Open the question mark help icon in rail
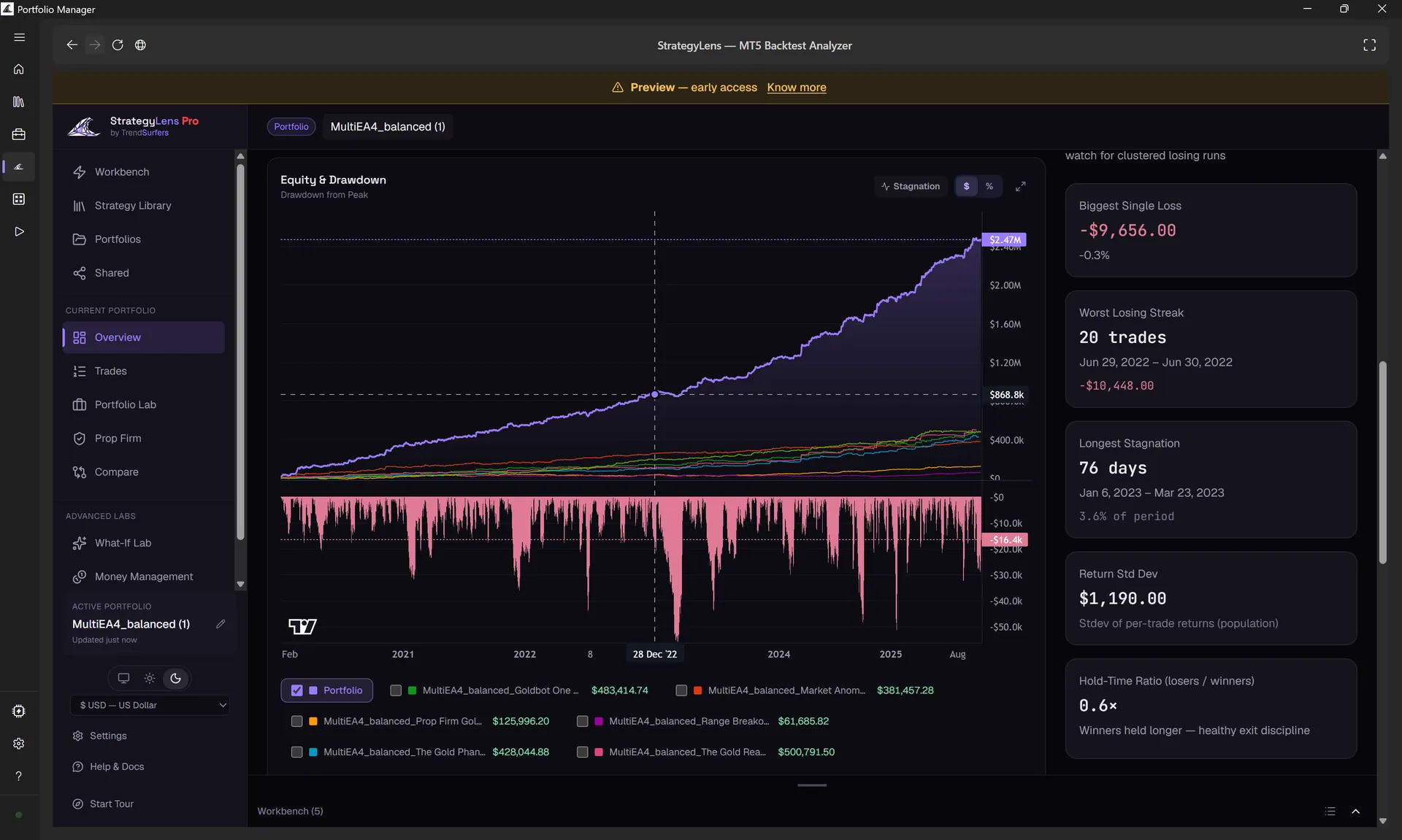The image size is (1402, 840). point(19,776)
